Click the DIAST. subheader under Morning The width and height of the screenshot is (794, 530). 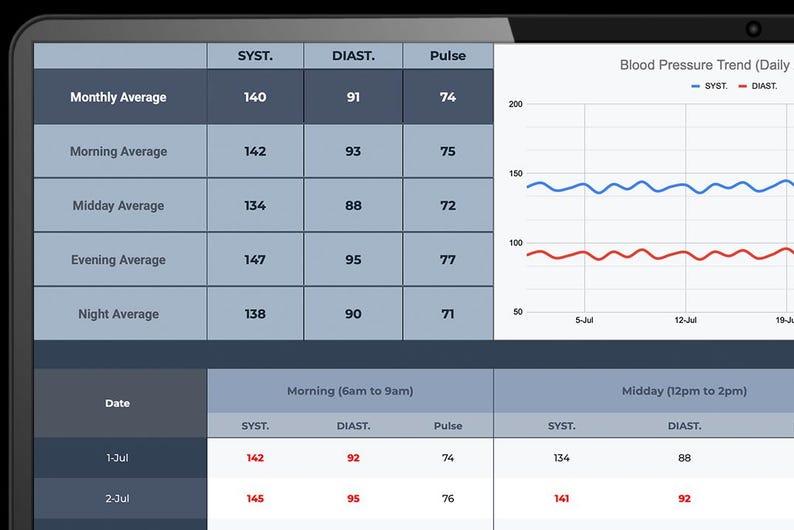pyautogui.click(x=353, y=426)
